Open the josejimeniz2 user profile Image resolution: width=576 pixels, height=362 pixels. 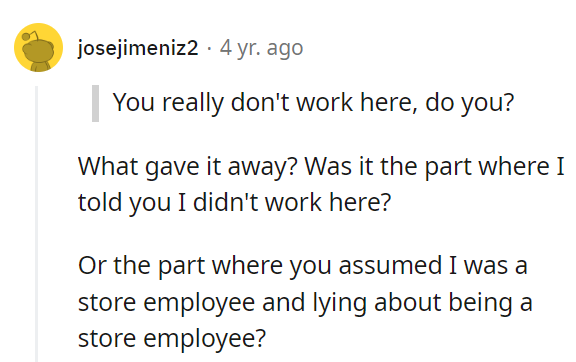[138, 48]
